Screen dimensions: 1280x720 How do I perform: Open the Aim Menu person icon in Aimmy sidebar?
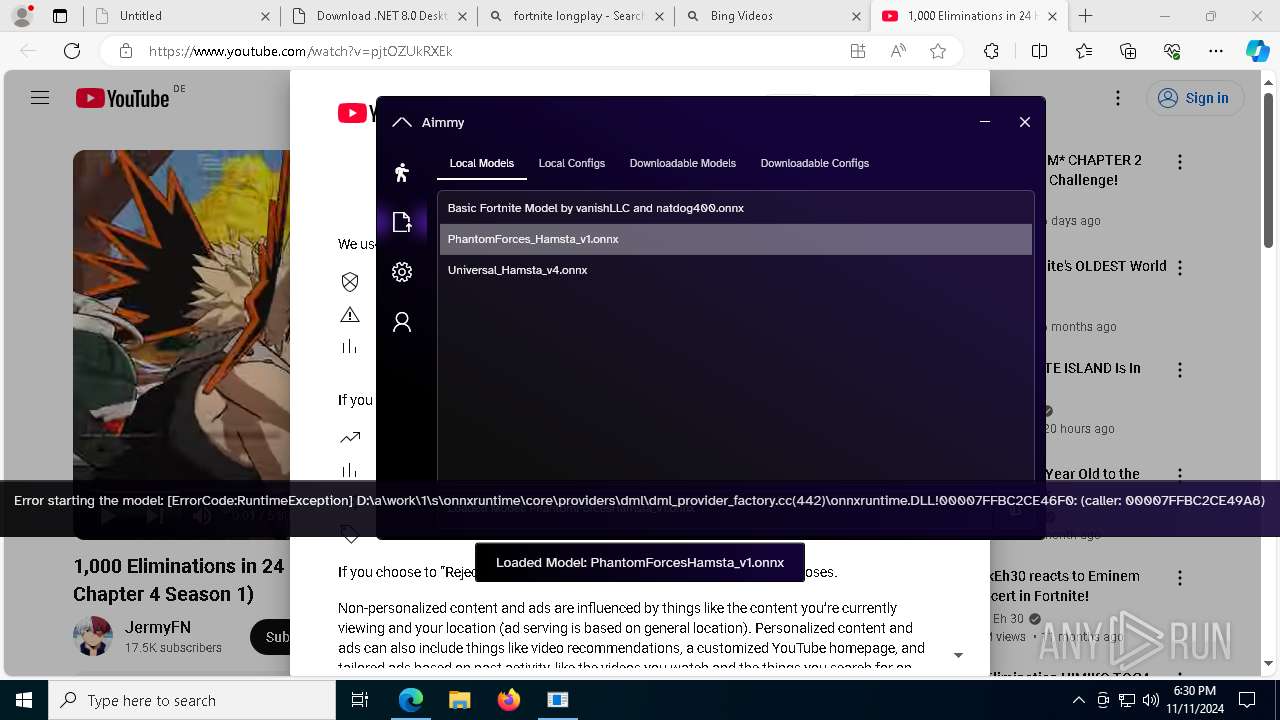point(402,172)
